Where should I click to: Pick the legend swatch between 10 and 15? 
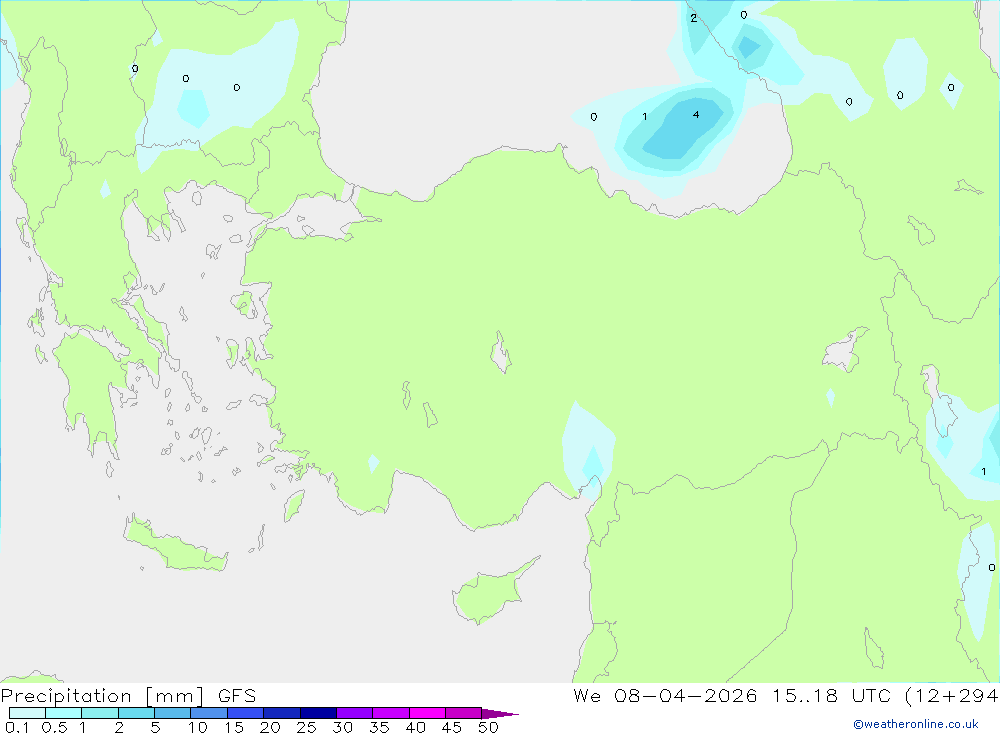point(209,713)
